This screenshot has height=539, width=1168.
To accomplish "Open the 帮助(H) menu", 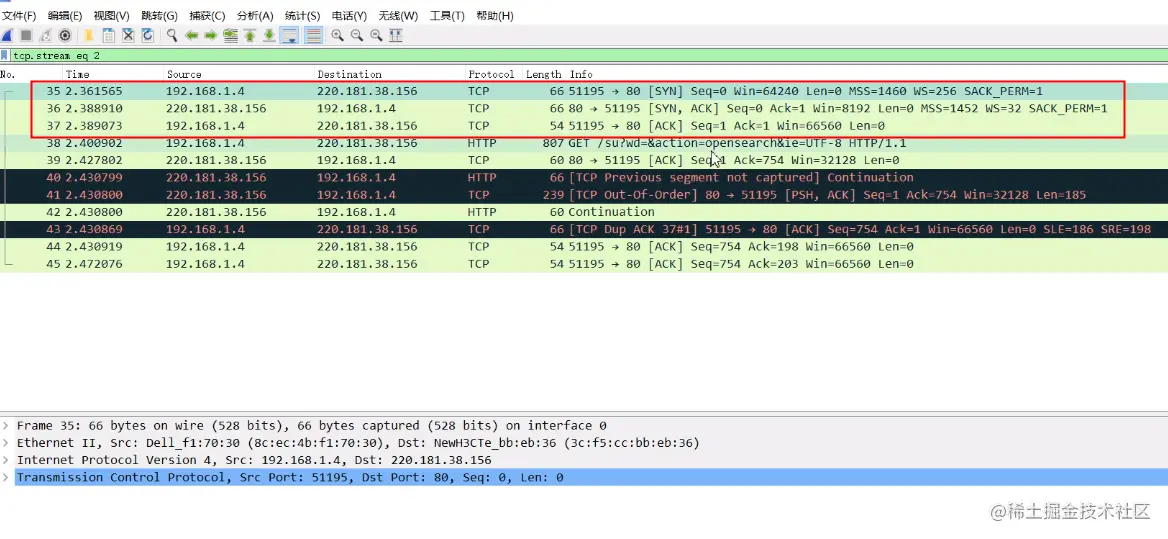I will click(x=495, y=16).
